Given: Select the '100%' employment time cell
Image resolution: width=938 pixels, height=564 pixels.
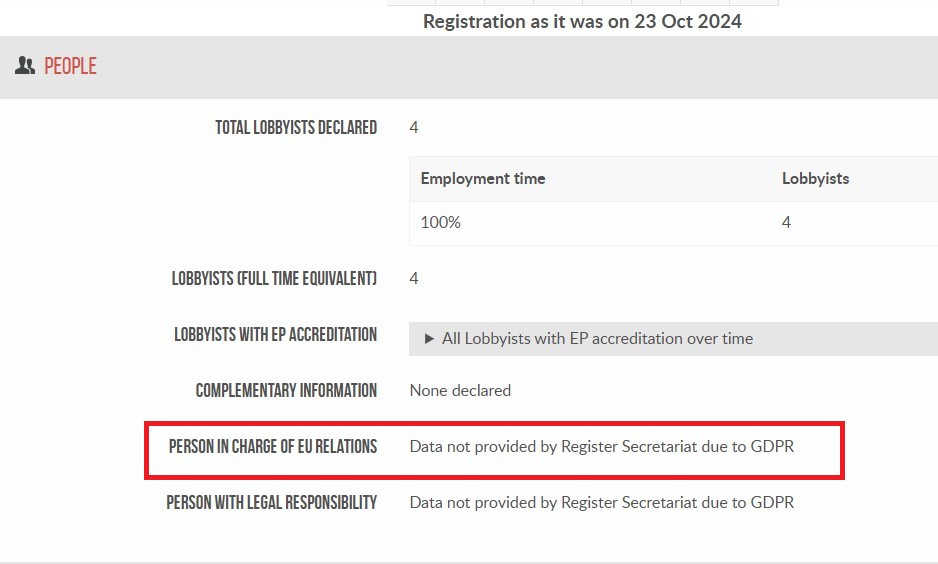Looking at the screenshot, I should (440, 222).
